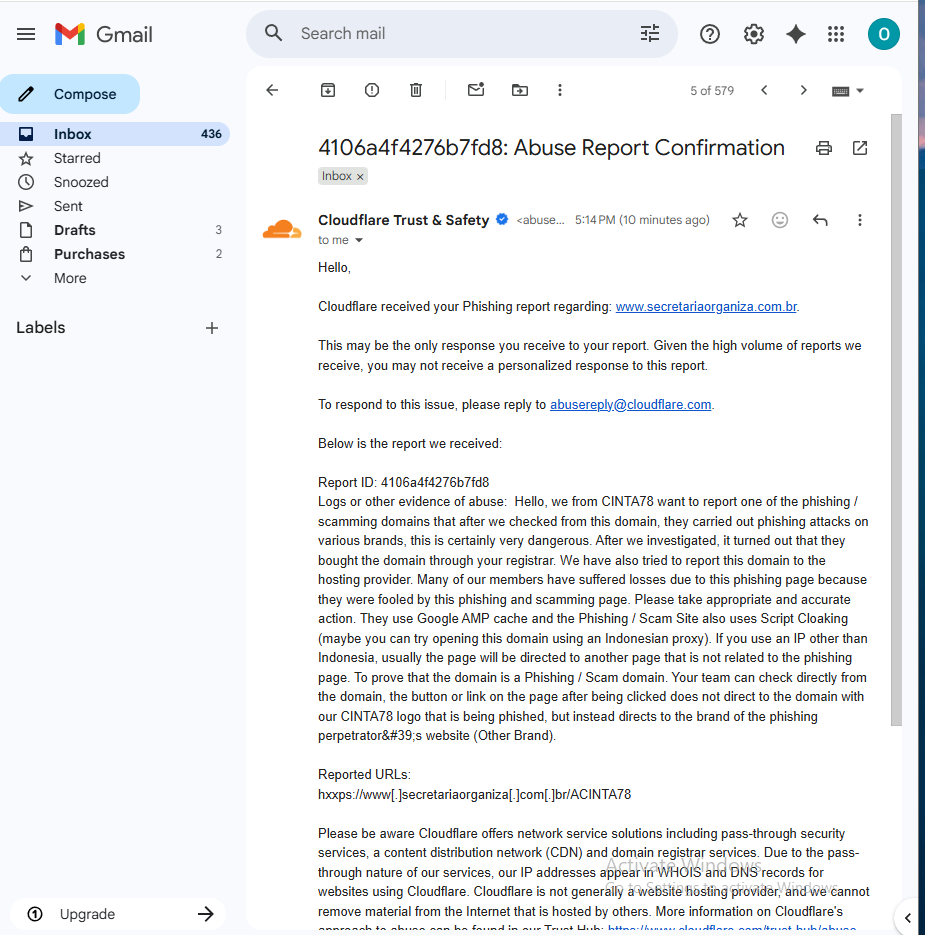
Task: Open the main menu hamburger icon
Action: point(26,34)
